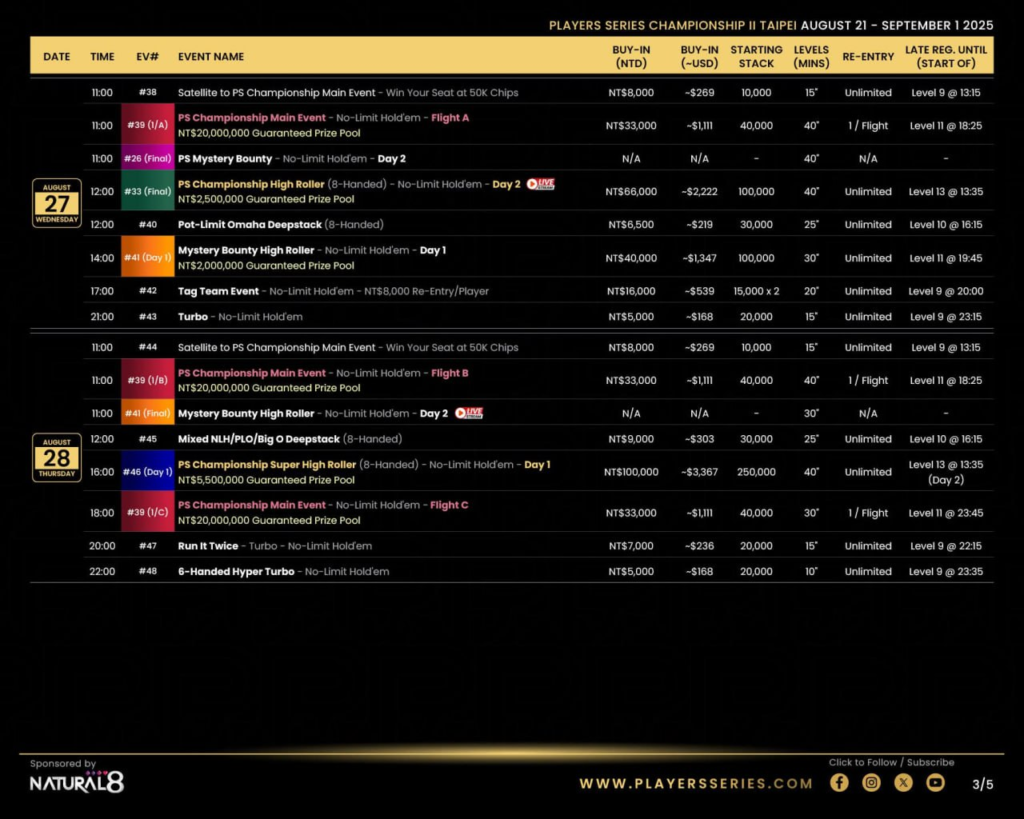Click the Click to Follow / Subscribe text
Image resolution: width=1024 pixels, height=819 pixels.
[889, 762]
